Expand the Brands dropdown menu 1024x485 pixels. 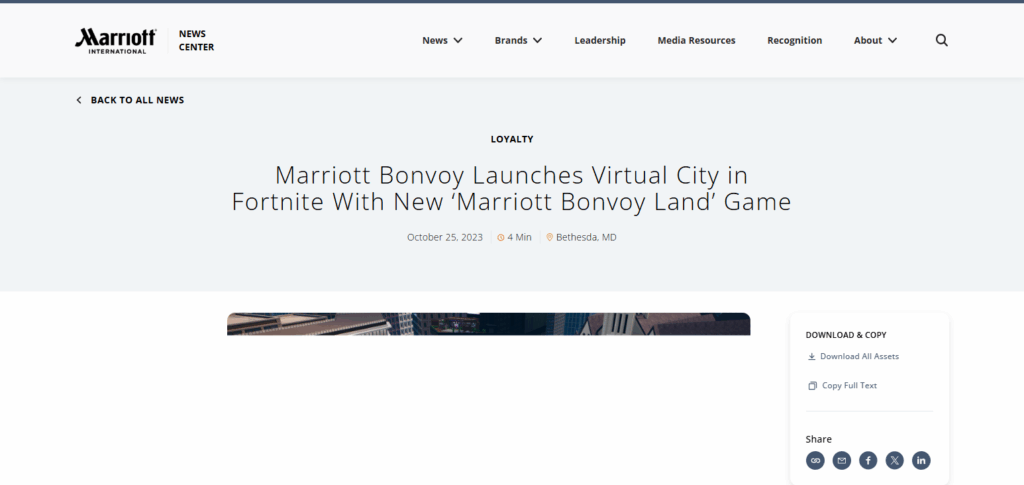(518, 40)
